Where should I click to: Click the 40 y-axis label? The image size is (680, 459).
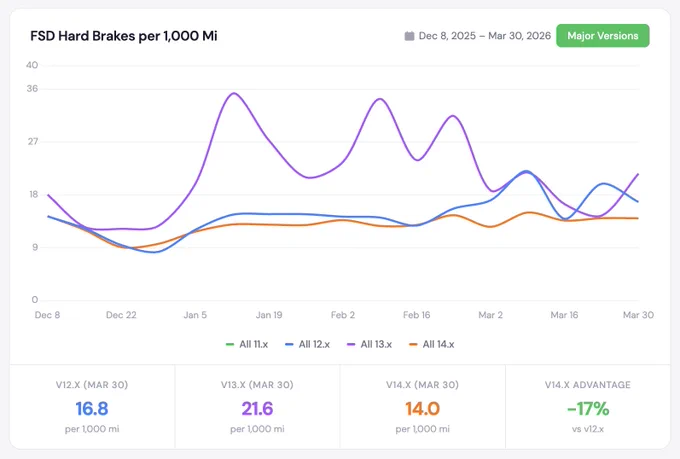(32, 65)
